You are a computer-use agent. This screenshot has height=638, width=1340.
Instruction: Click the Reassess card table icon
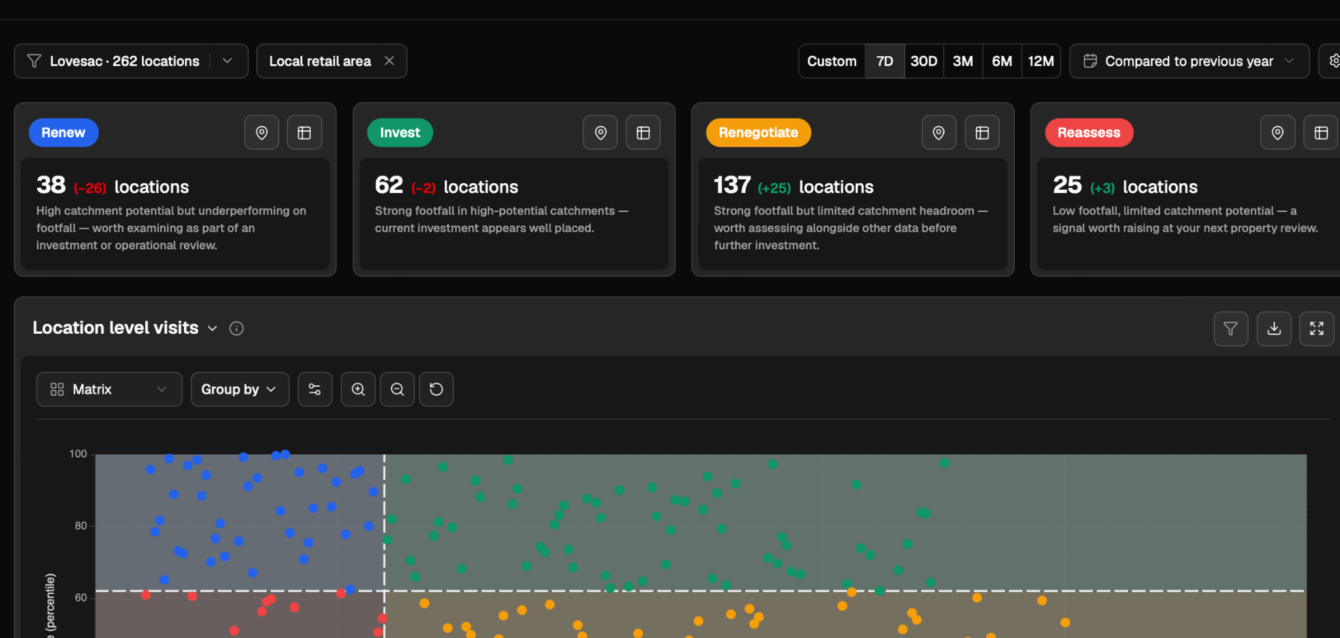(x=1321, y=133)
